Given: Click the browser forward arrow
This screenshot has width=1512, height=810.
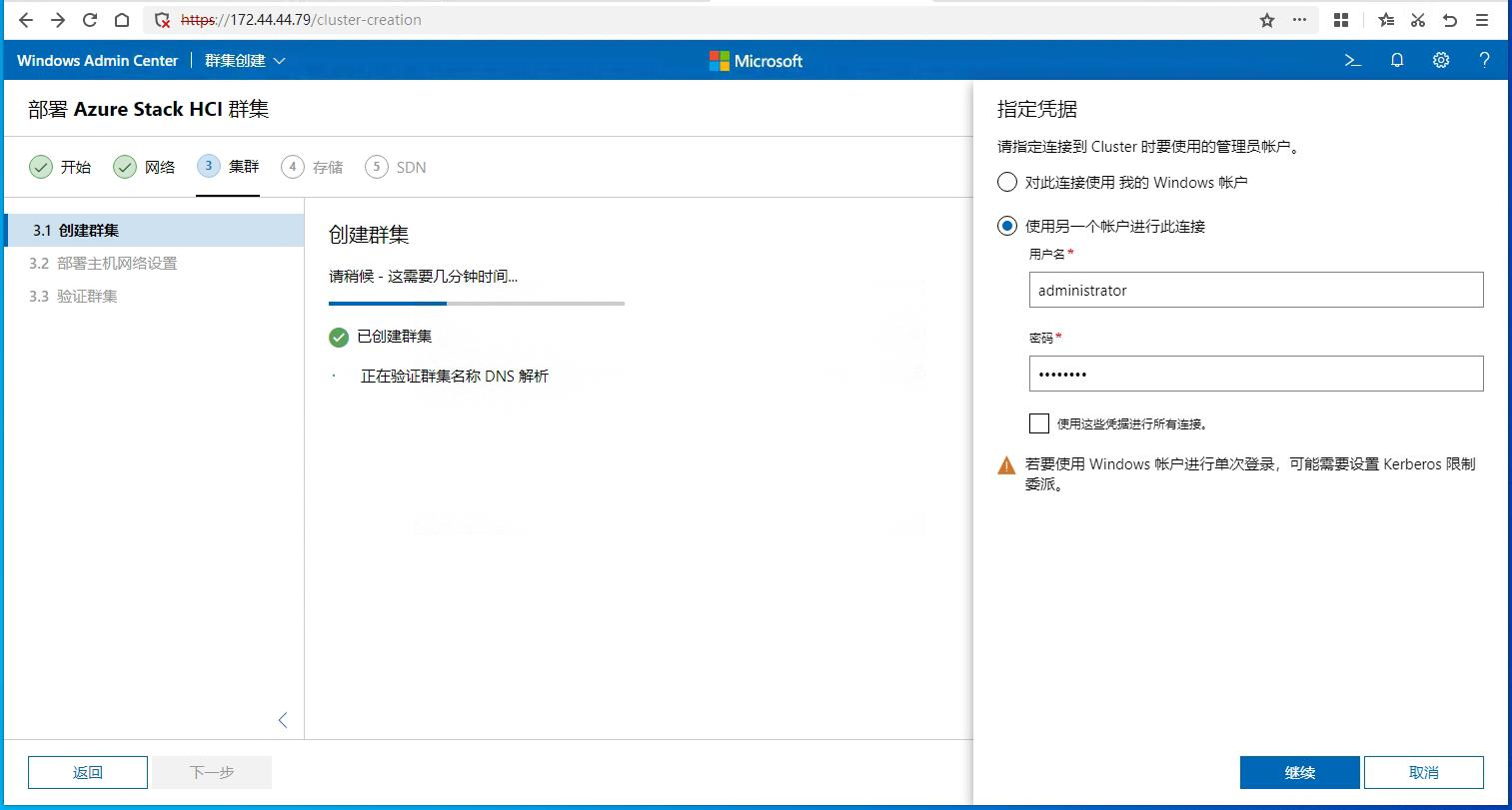Looking at the screenshot, I should point(58,20).
